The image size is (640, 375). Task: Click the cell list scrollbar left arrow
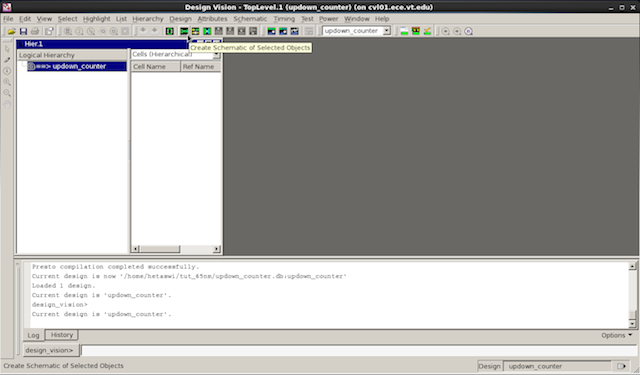[136, 249]
